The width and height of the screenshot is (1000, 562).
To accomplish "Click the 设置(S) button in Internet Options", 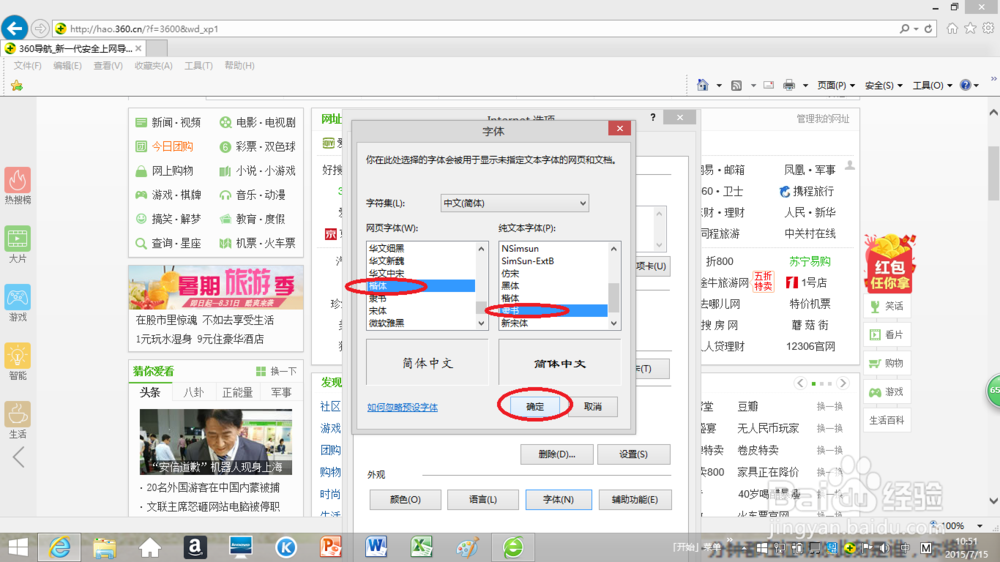I will coord(633,454).
